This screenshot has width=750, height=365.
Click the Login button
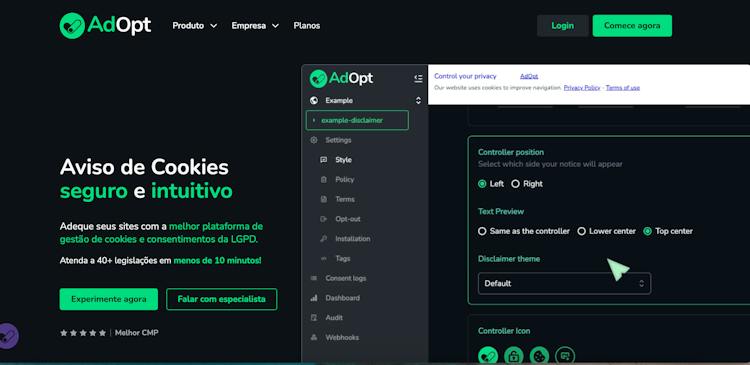point(562,26)
